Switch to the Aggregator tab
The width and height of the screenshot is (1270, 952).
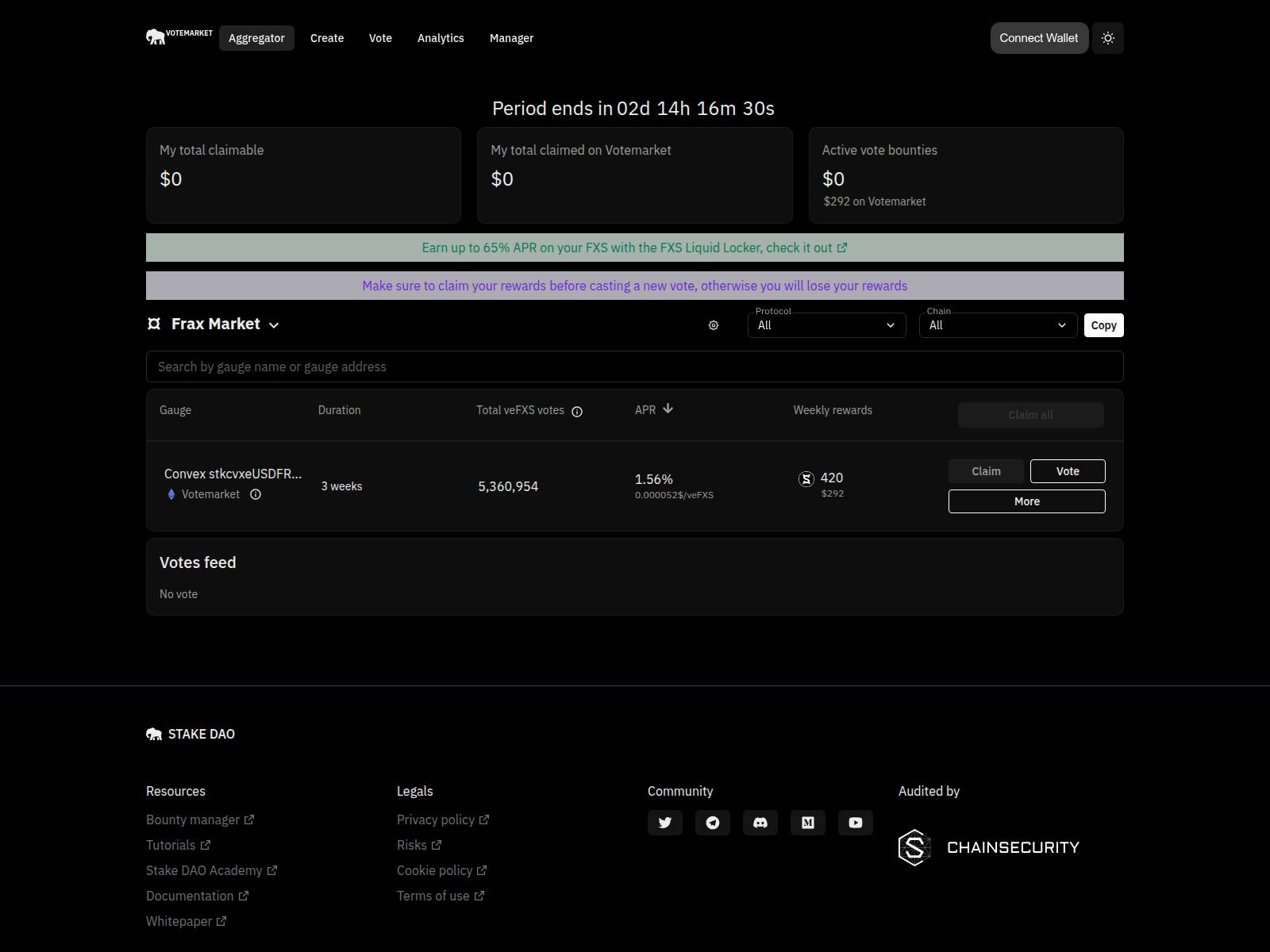[256, 38]
